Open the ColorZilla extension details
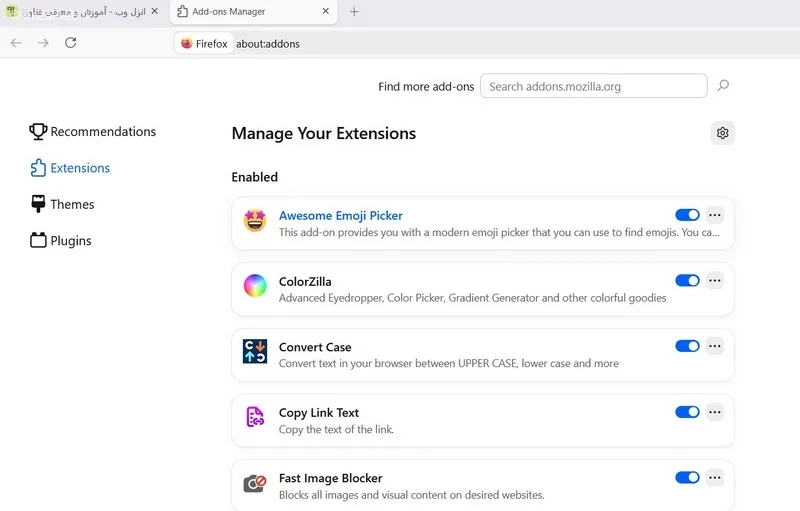 tap(305, 282)
